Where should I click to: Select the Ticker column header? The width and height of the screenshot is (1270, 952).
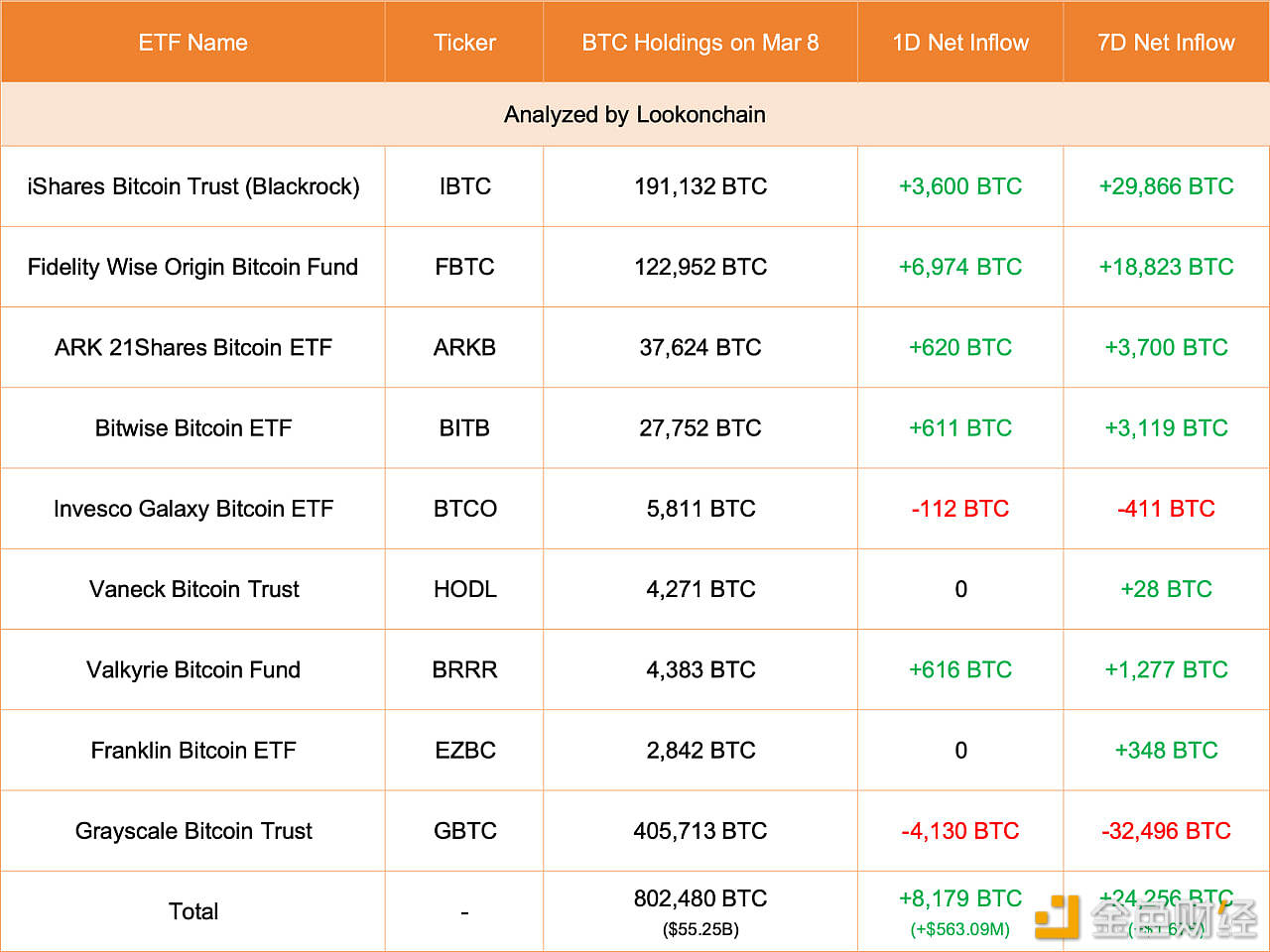[464, 43]
